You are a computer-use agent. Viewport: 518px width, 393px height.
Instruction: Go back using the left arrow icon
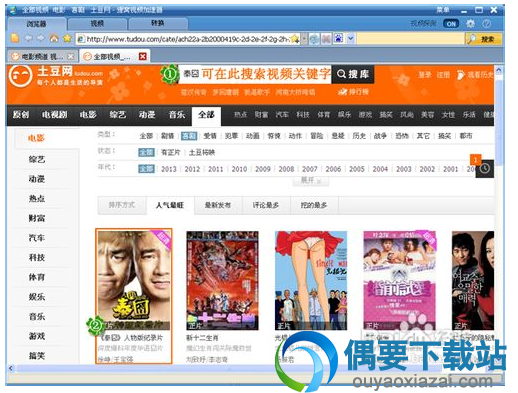coord(28,38)
